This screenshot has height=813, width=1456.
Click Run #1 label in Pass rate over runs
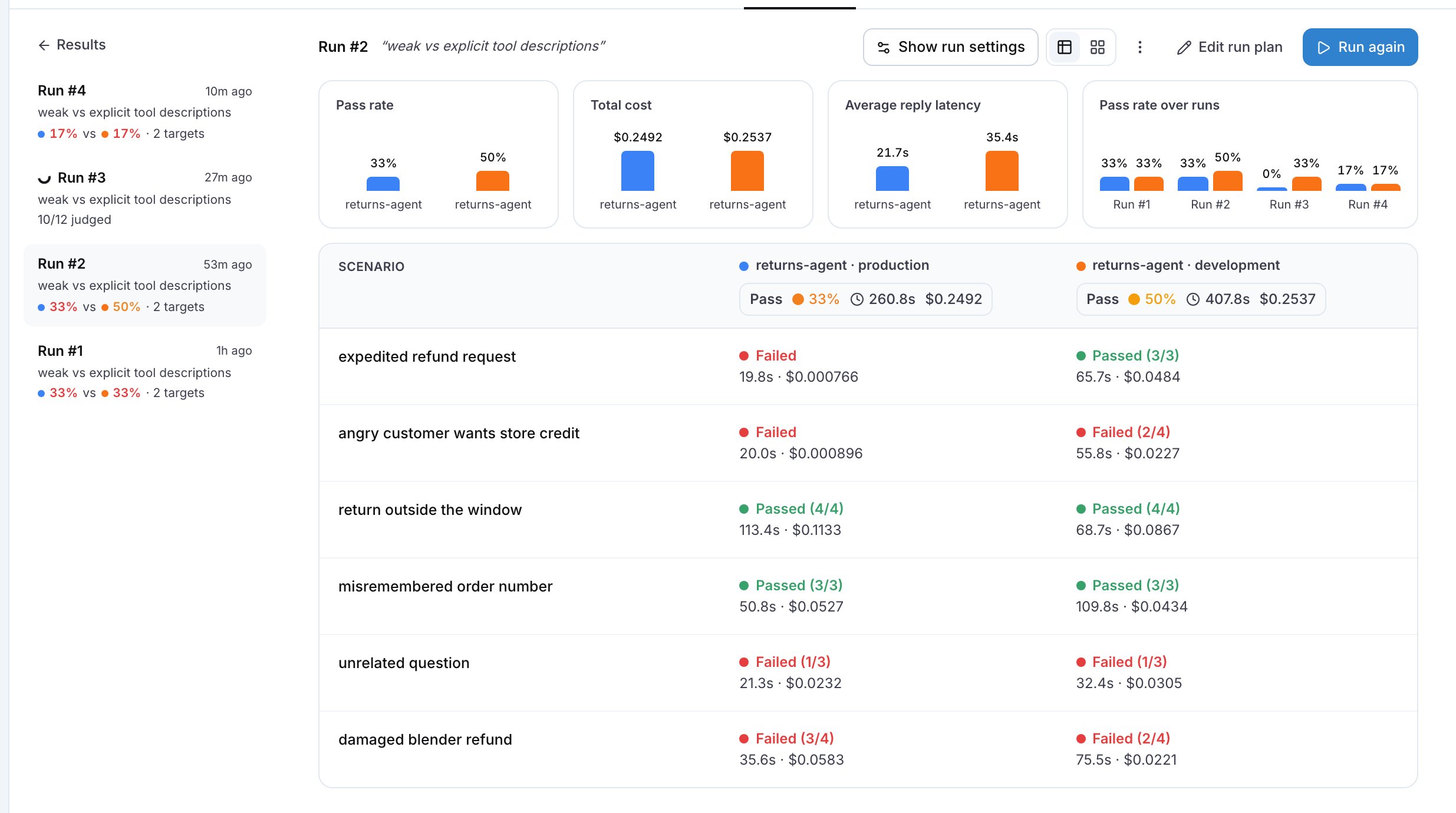coord(1132,204)
